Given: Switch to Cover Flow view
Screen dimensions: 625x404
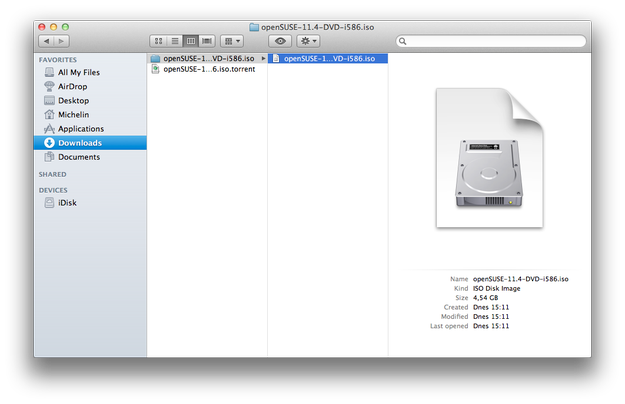Looking at the screenshot, I should pyautogui.click(x=207, y=41).
